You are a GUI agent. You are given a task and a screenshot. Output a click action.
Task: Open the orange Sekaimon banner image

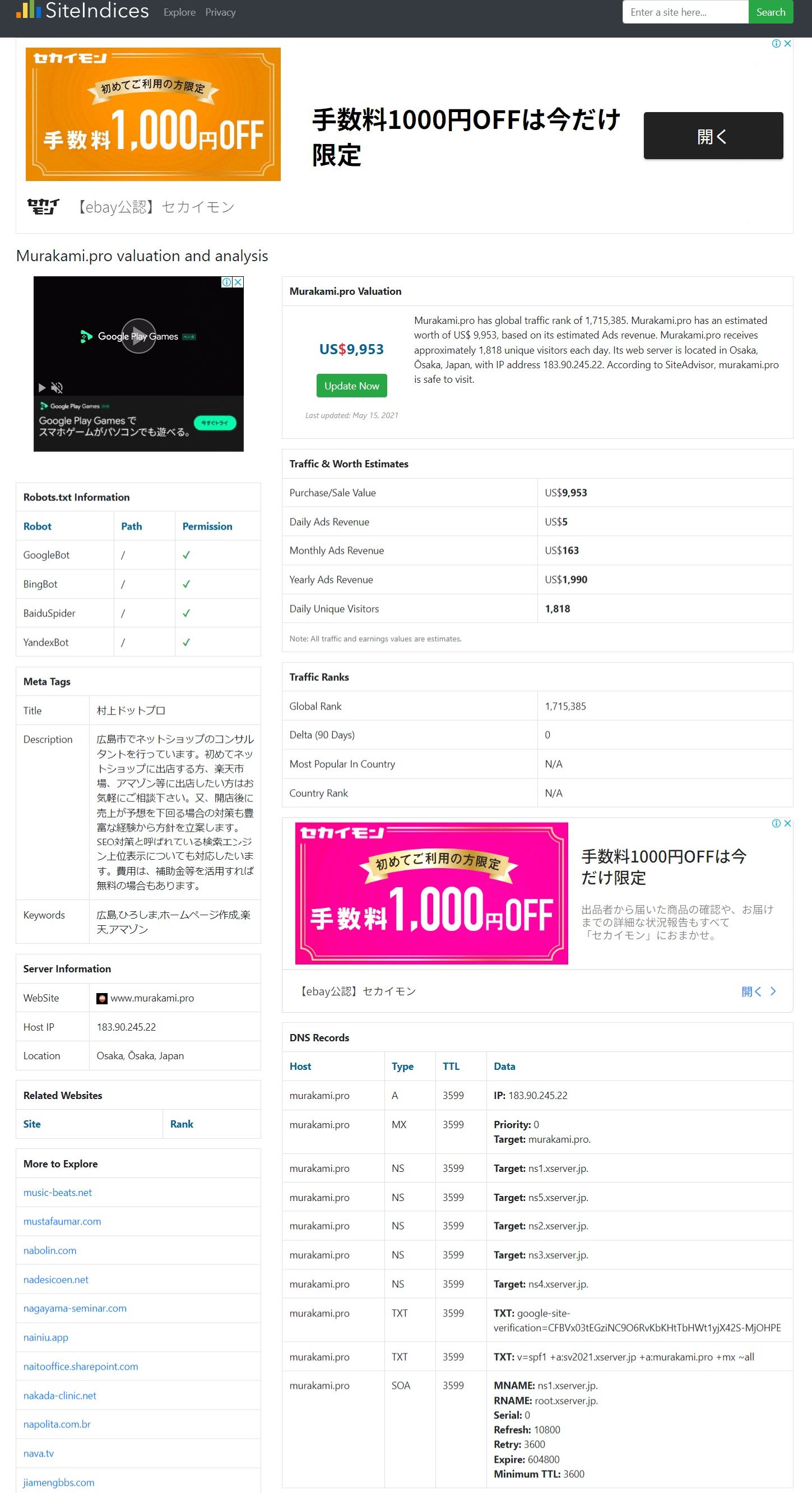153,114
